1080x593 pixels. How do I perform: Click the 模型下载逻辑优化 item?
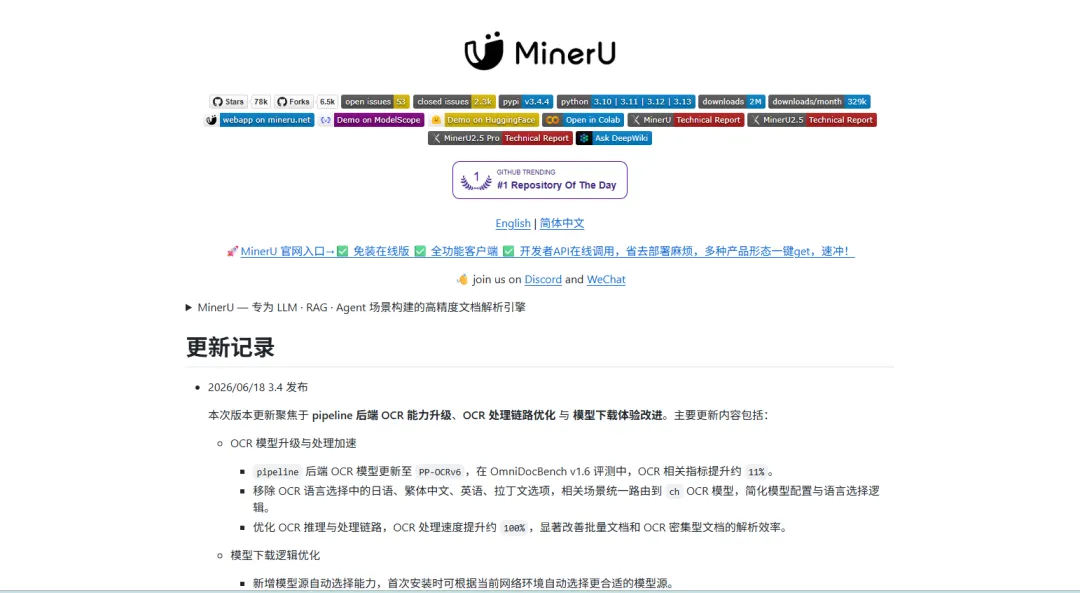pyautogui.click(x=275, y=555)
